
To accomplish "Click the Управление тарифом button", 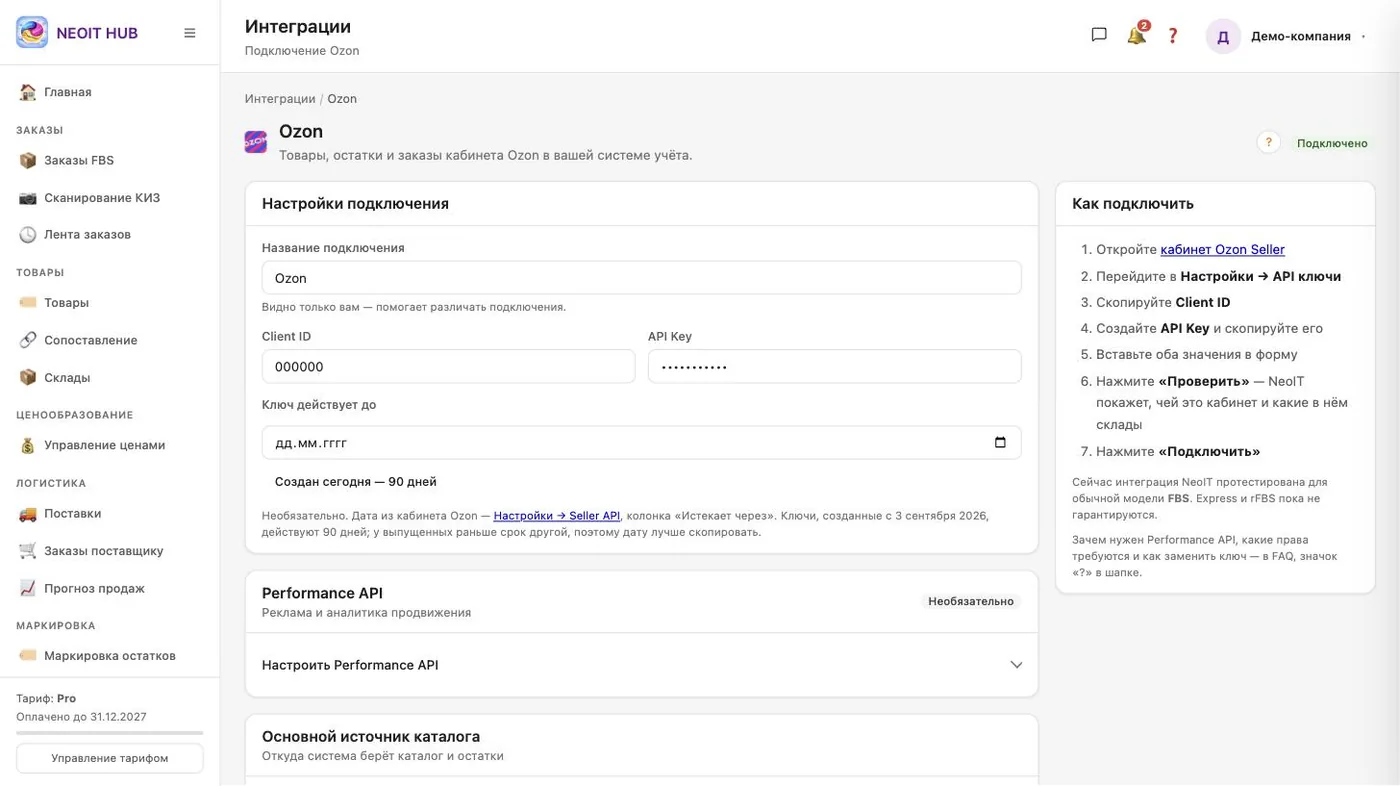I will pyautogui.click(x=110, y=758).
